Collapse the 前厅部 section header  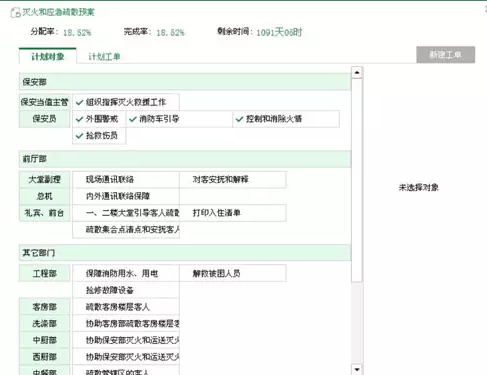[x=185, y=159]
